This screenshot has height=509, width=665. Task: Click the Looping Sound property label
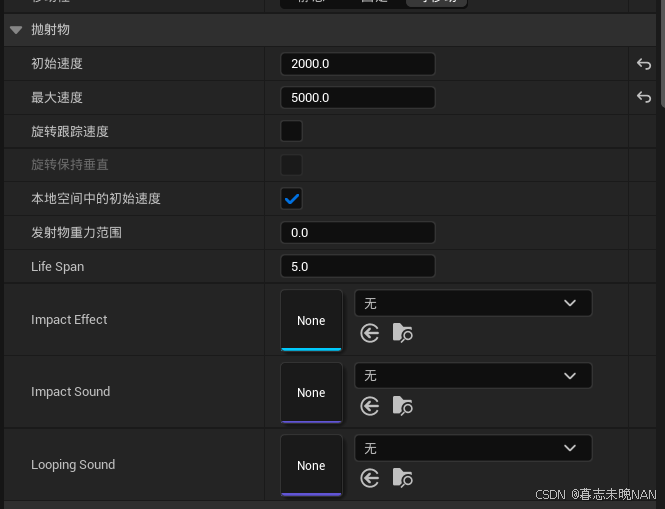pos(73,465)
